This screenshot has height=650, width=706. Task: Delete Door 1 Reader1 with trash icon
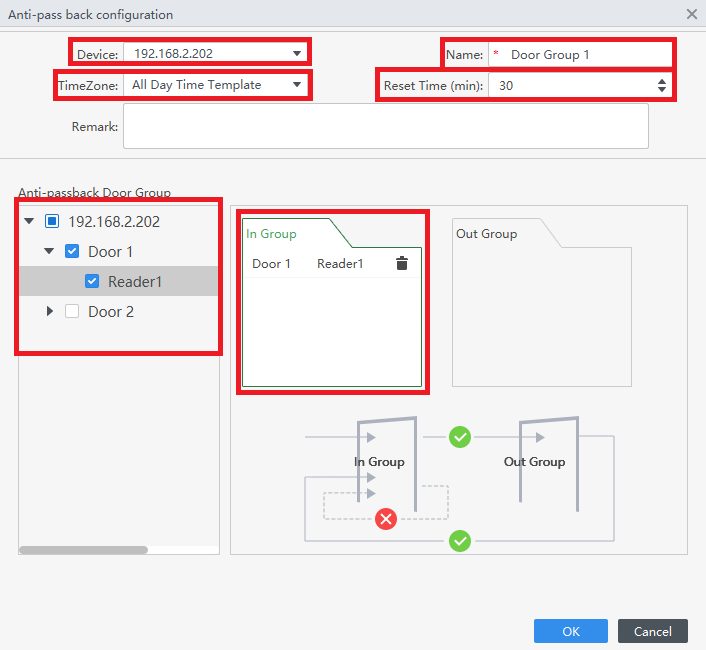[402, 264]
